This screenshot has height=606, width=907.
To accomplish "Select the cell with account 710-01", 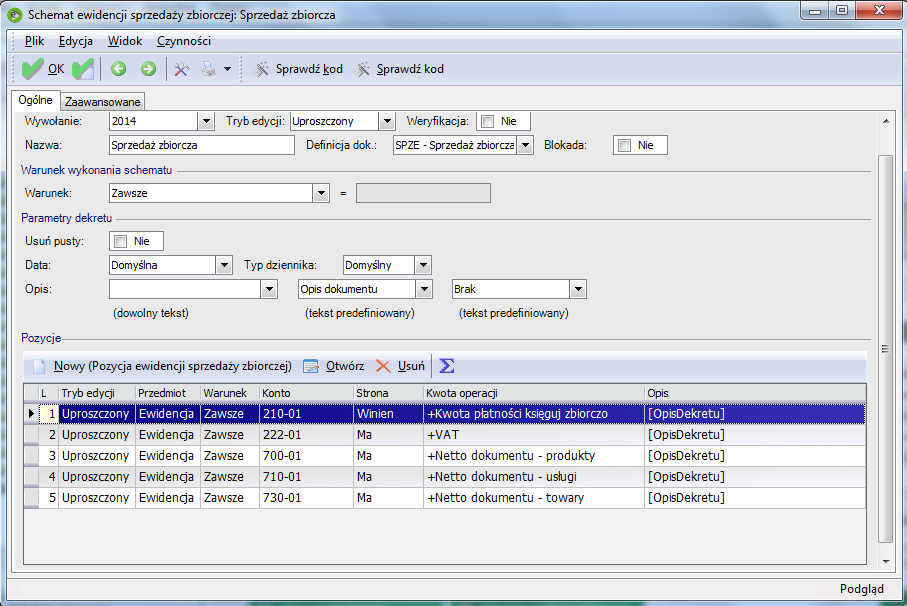I will 307,476.
